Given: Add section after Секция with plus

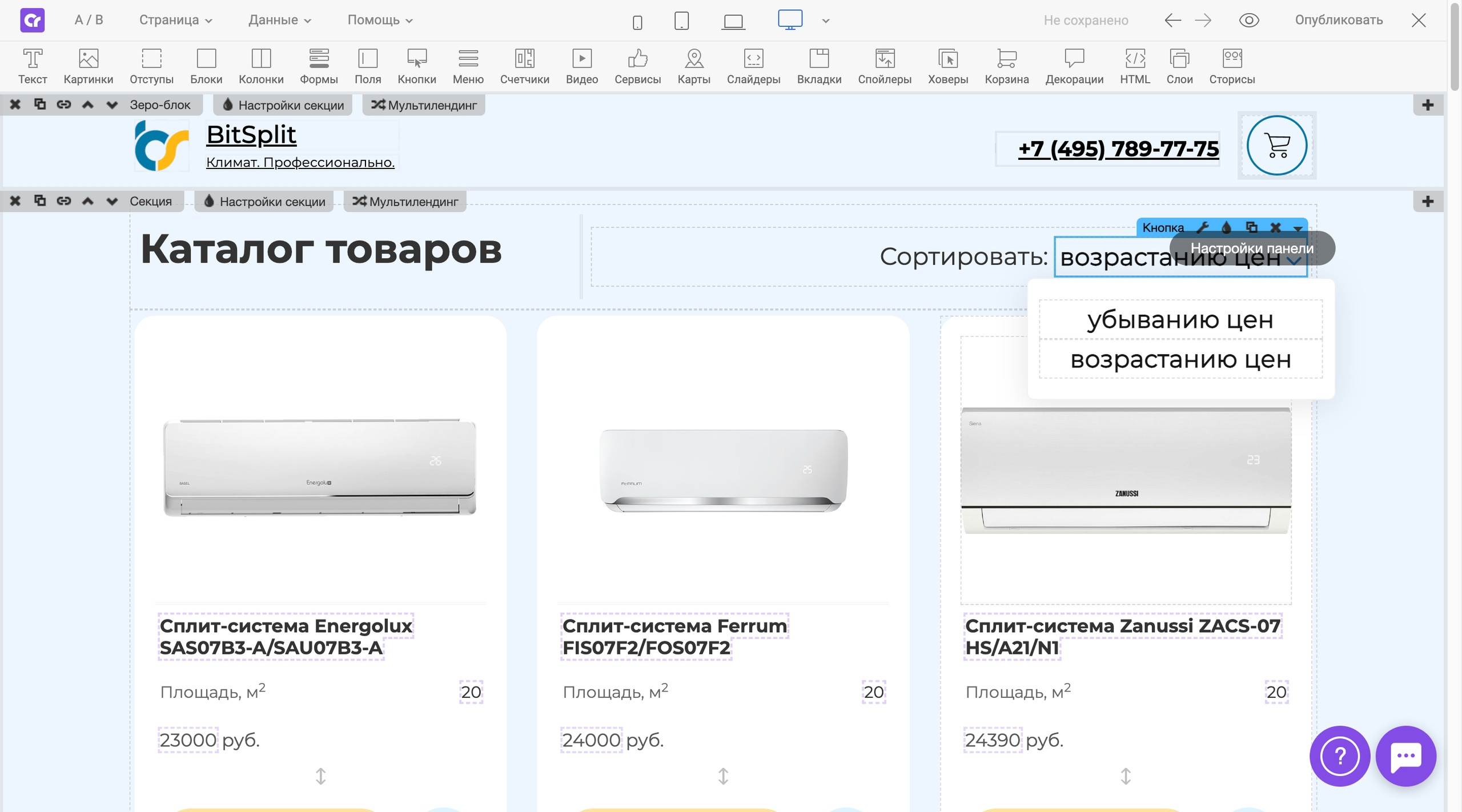Looking at the screenshot, I should tap(1428, 202).
